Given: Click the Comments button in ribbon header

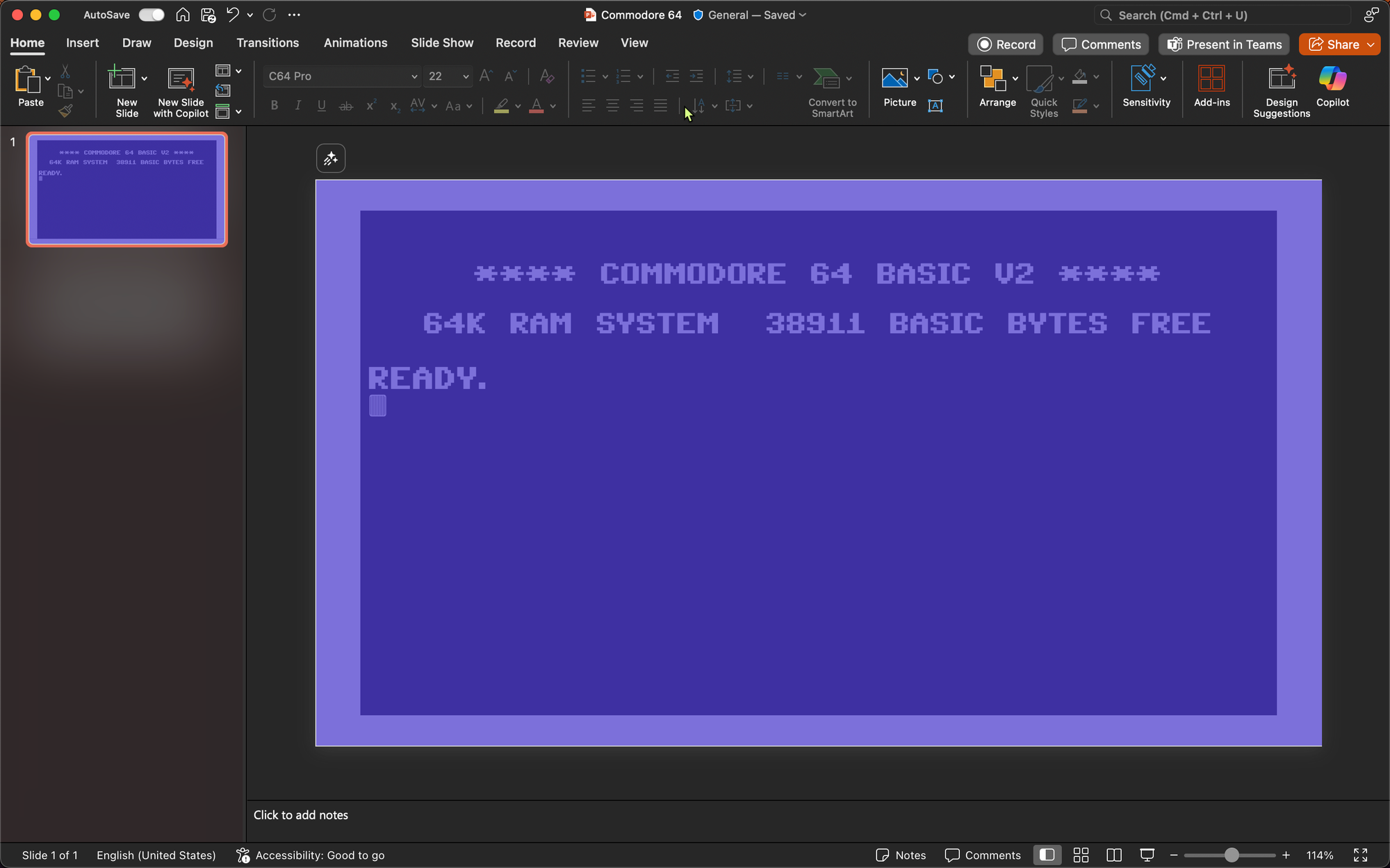Looking at the screenshot, I should (x=1101, y=44).
